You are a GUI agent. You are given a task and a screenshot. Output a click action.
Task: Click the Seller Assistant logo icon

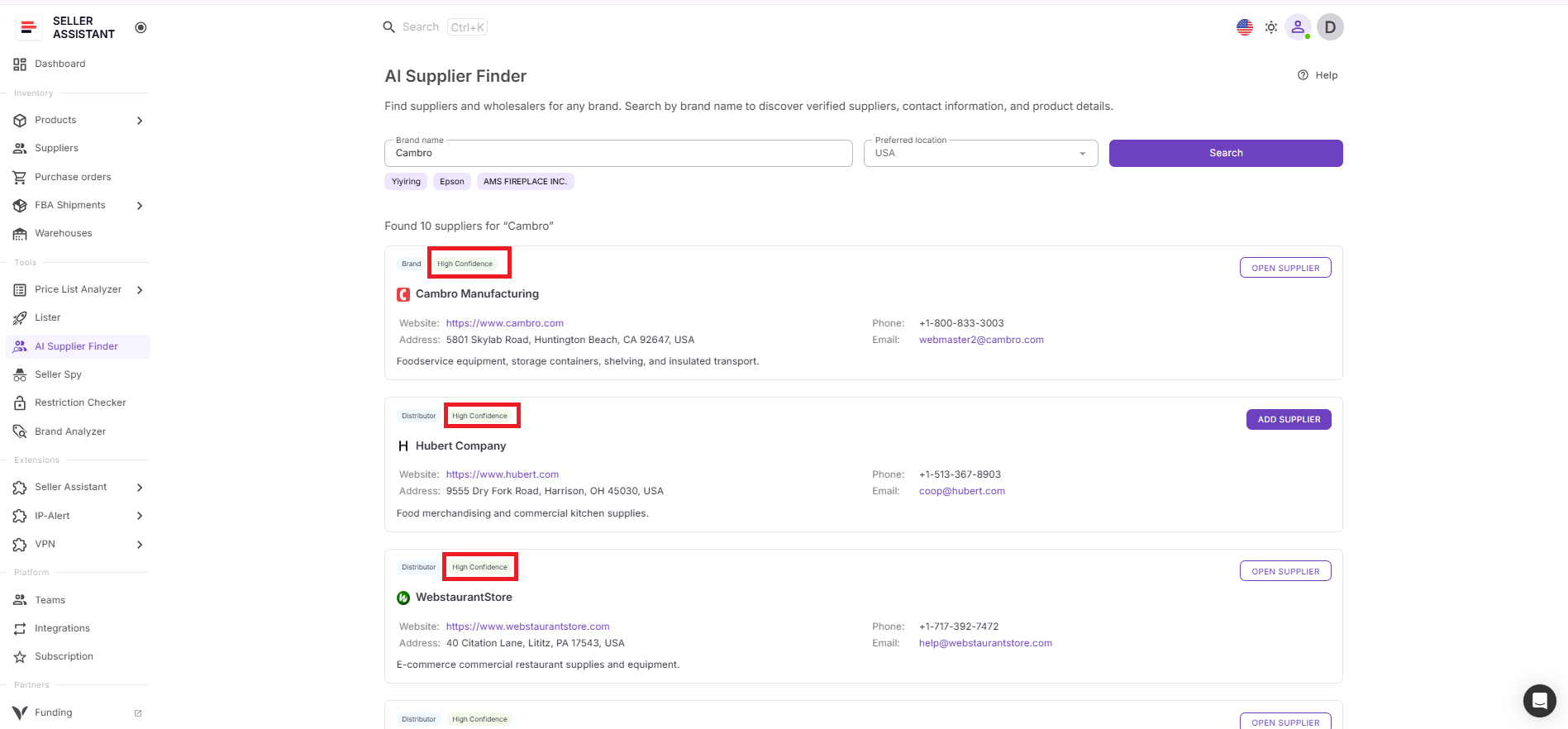[x=29, y=27]
